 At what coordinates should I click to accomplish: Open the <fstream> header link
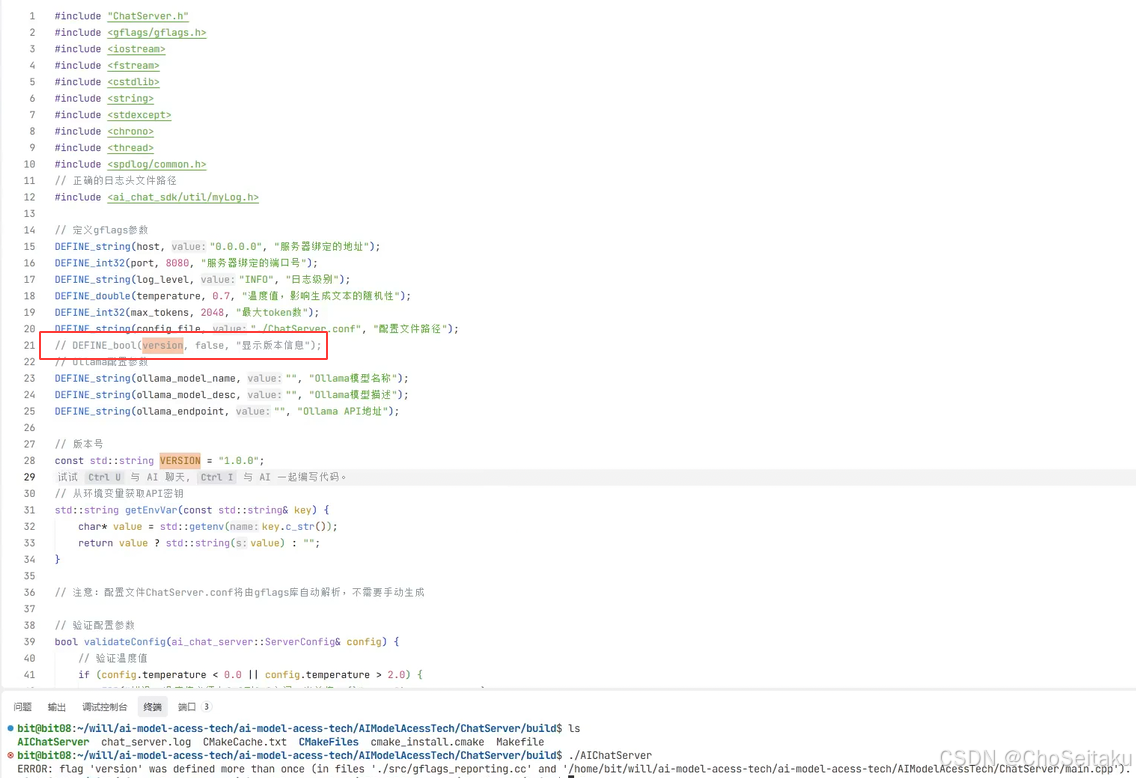(133, 65)
